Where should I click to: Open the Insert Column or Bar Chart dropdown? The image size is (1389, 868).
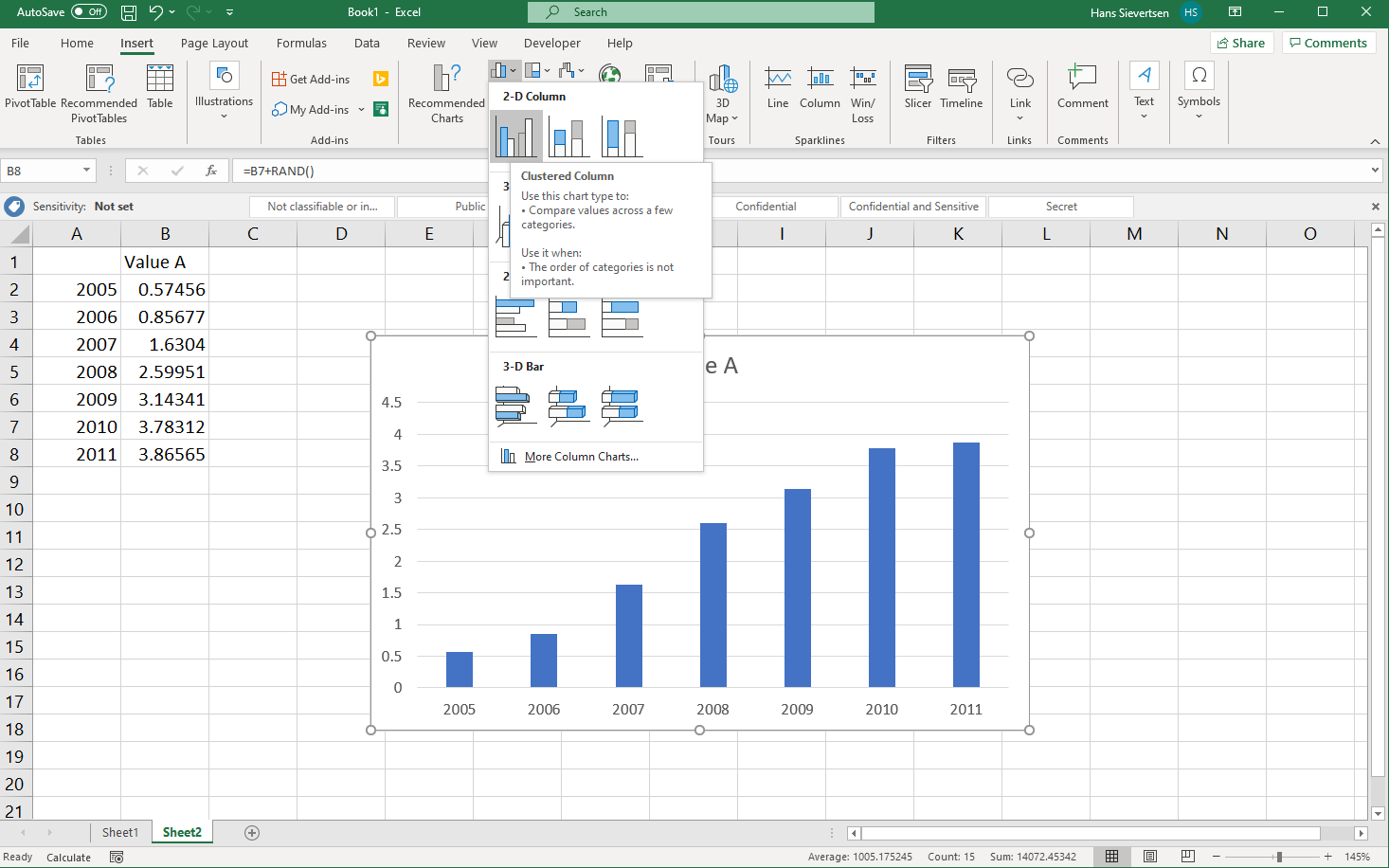click(x=503, y=70)
